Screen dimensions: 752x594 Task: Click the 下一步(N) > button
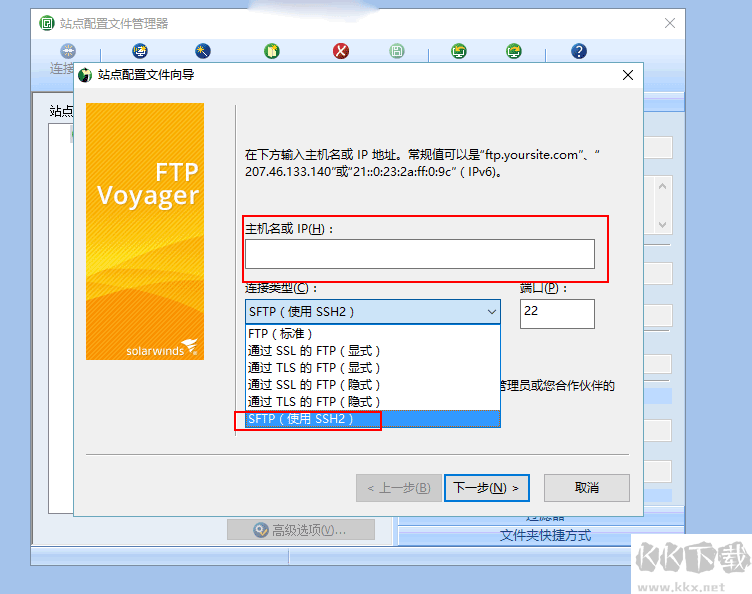[487, 488]
